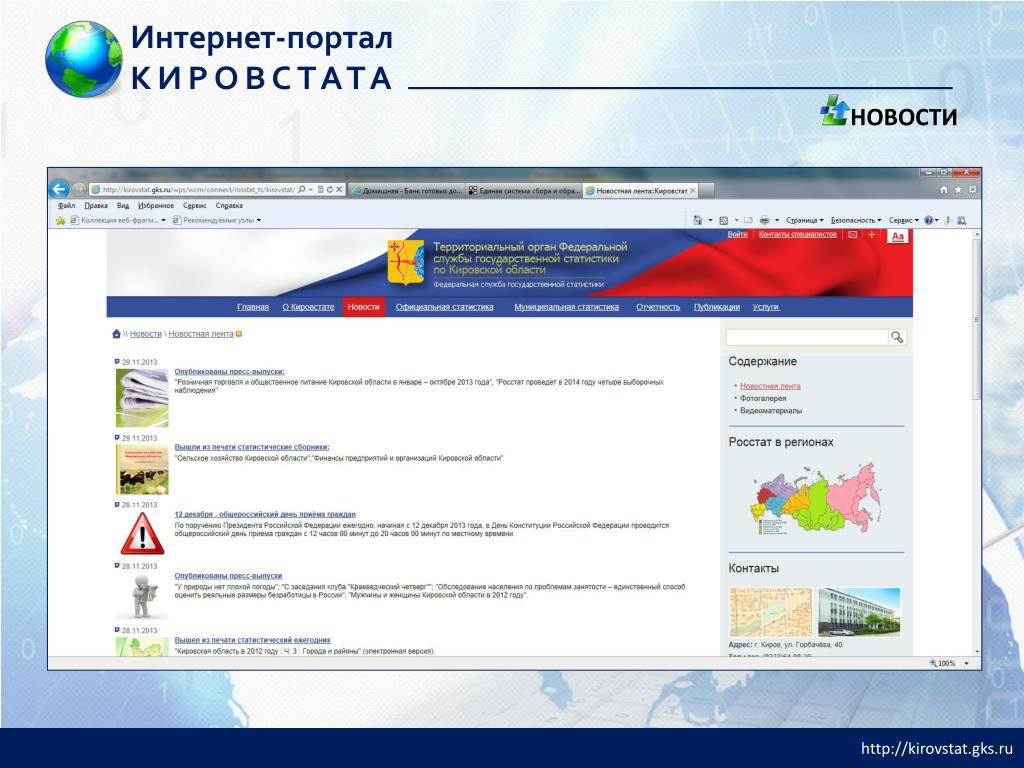Open Вышли из печати статистические сборники link
The width and height of the screenshot is (1024, 768).
tap(251, 447)
